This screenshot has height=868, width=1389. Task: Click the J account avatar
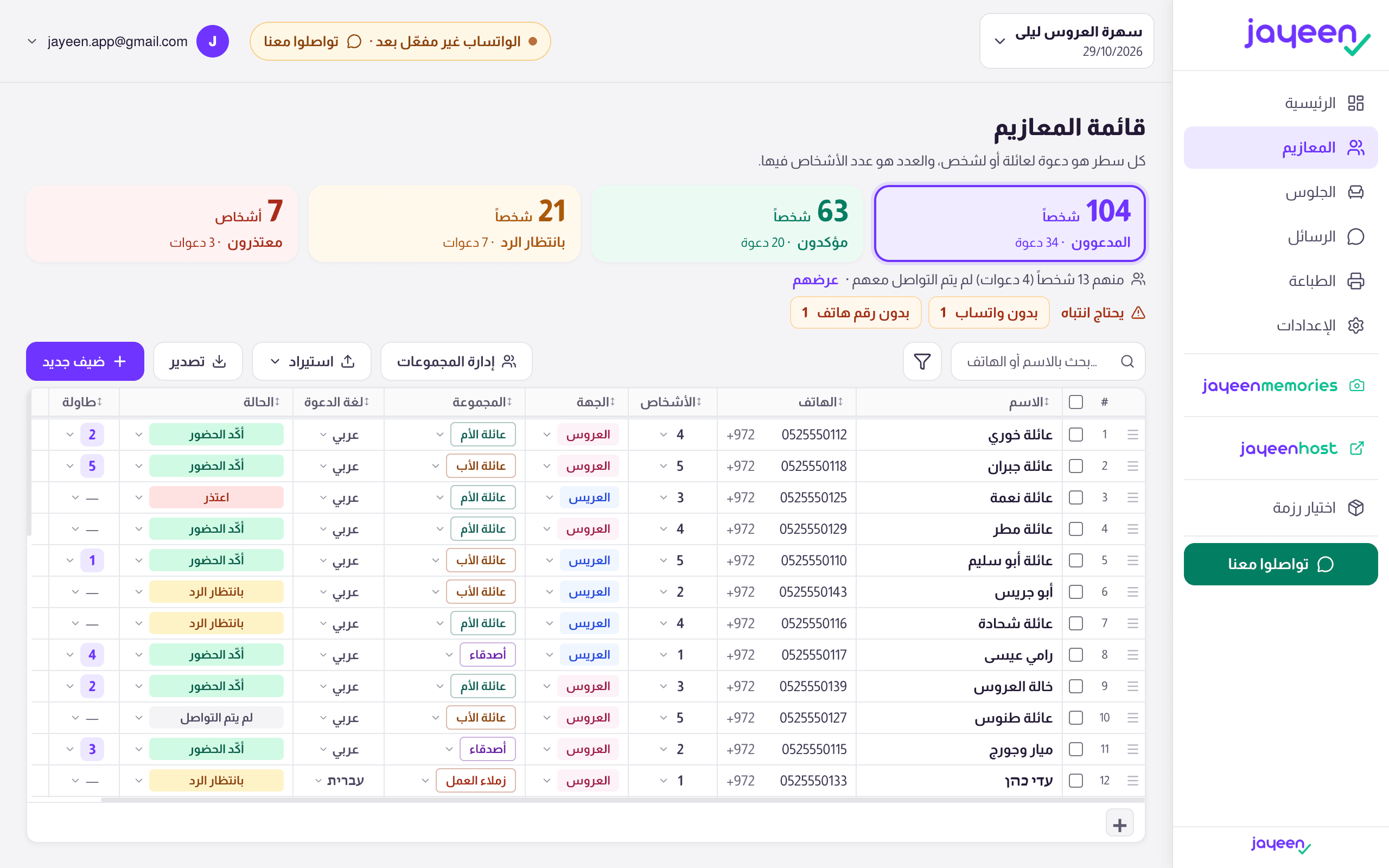pyautogui.click(x=212, y=41)
